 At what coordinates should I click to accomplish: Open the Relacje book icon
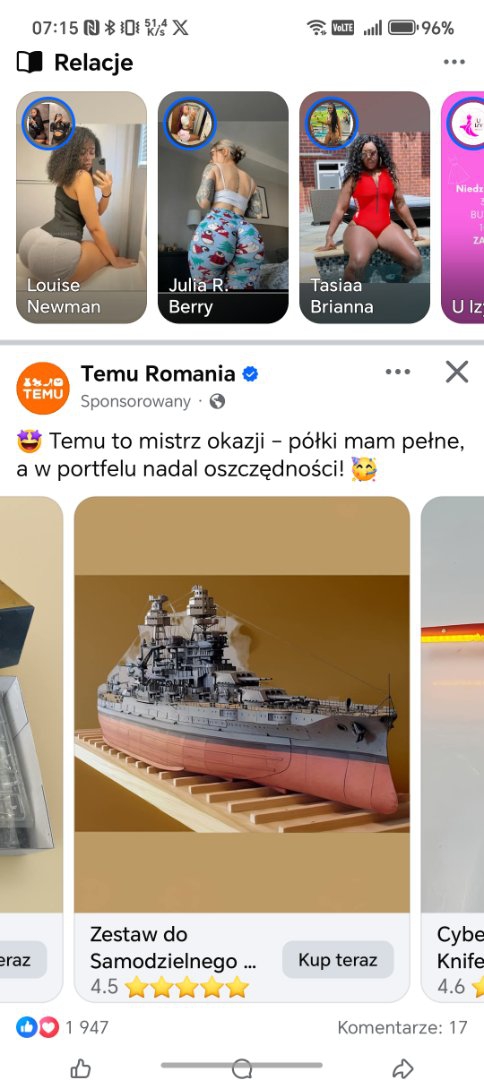[30, 63]
